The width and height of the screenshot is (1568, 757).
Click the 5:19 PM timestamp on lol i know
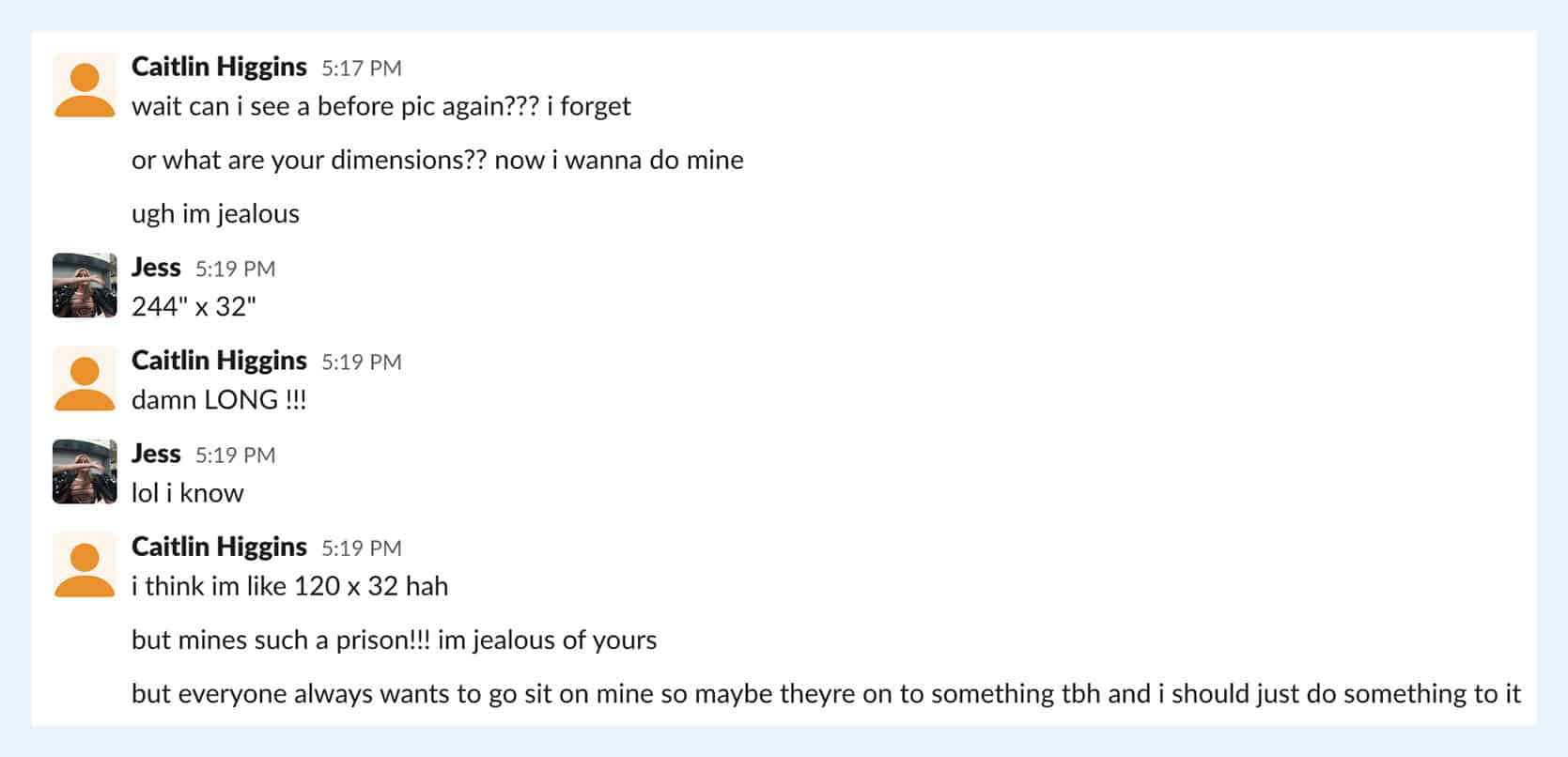pyautogui.click(x=236, y=456)
